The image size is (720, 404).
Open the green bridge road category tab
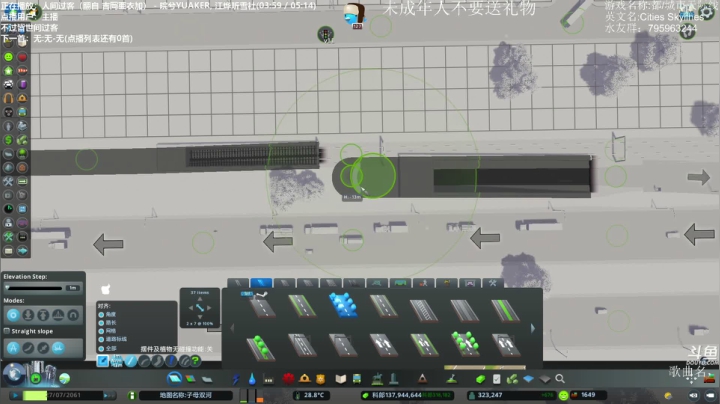(400, 283)
